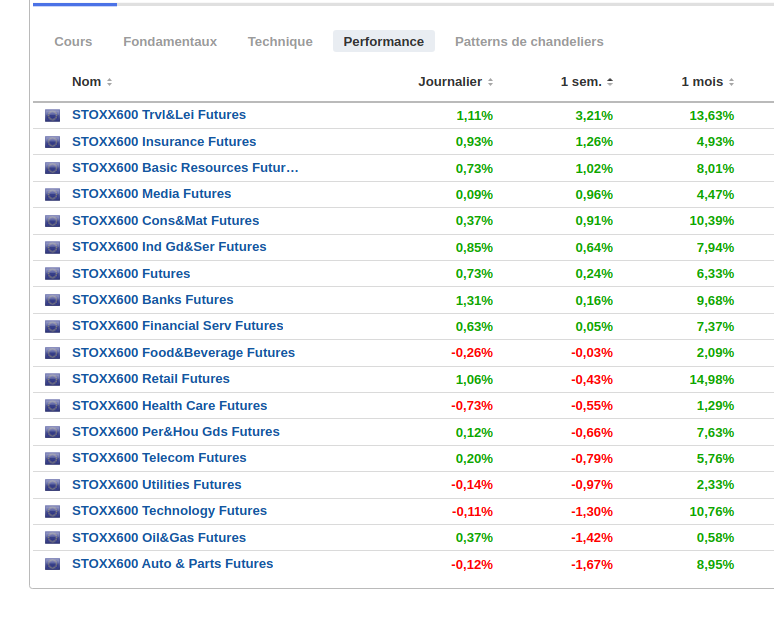This screenshot has width=774, height=623.
Task: Click the flag icon beside STOXX600 Health Care Futures
Action: click(52, 406)
